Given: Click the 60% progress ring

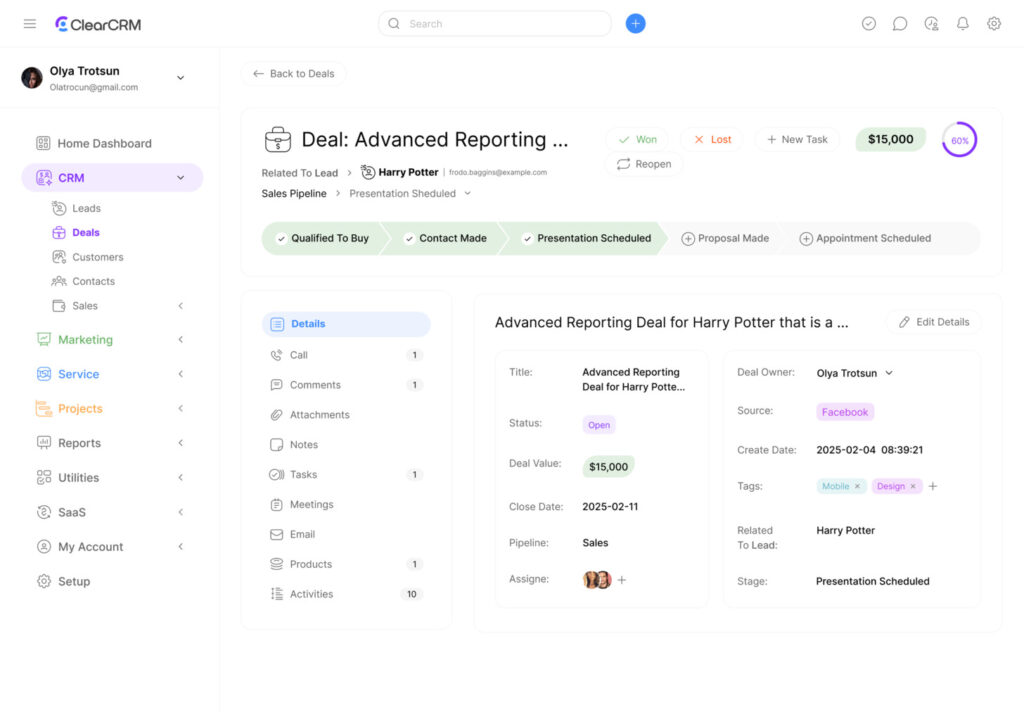Looking at the screenshot, I should tap(959, 140).
